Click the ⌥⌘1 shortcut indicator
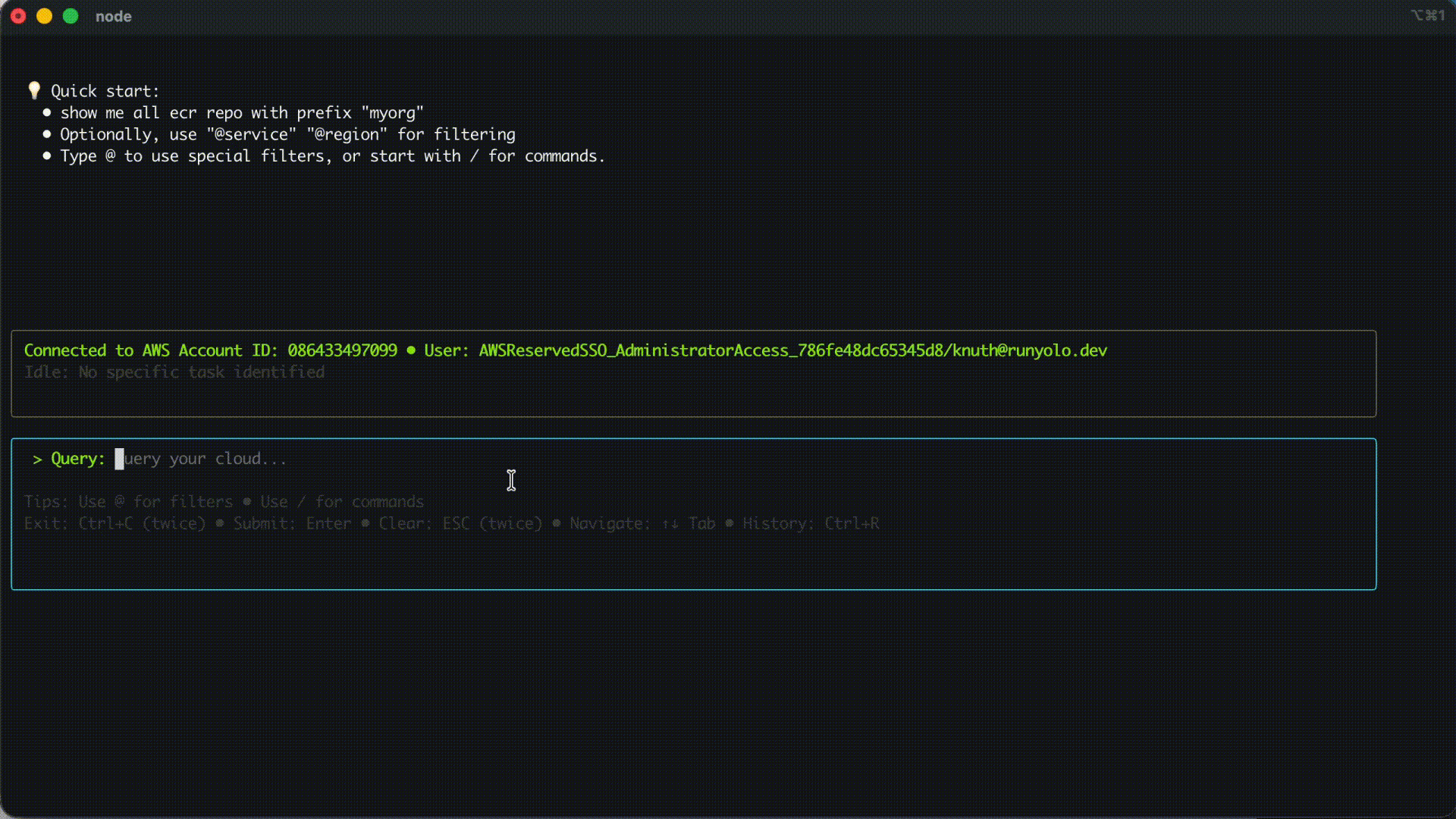 1428,15
